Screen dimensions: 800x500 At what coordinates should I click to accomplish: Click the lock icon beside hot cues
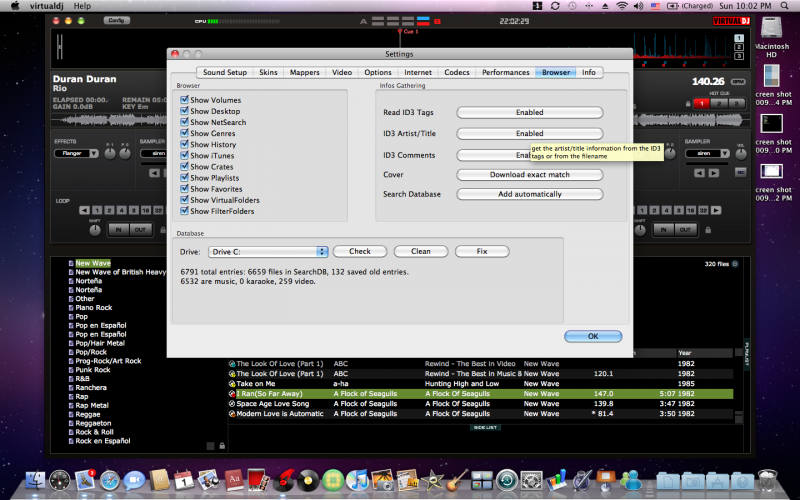coord(688,104)
